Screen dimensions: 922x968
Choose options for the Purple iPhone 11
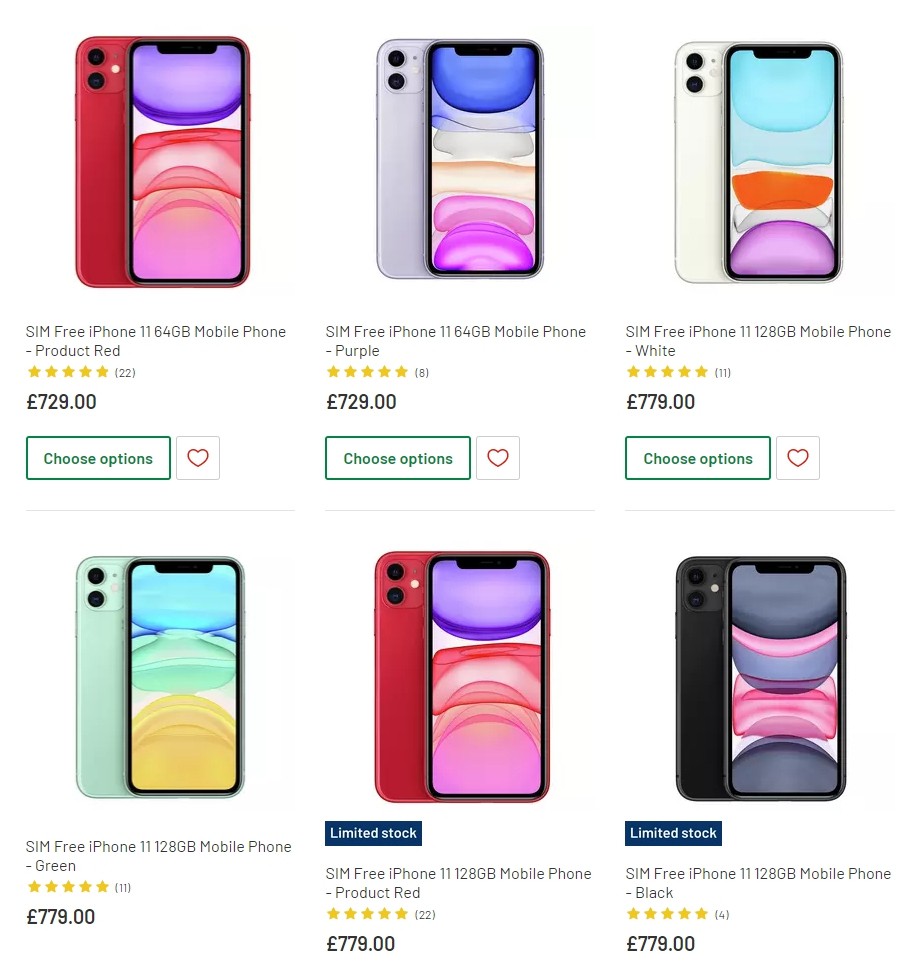coord(397,458)
